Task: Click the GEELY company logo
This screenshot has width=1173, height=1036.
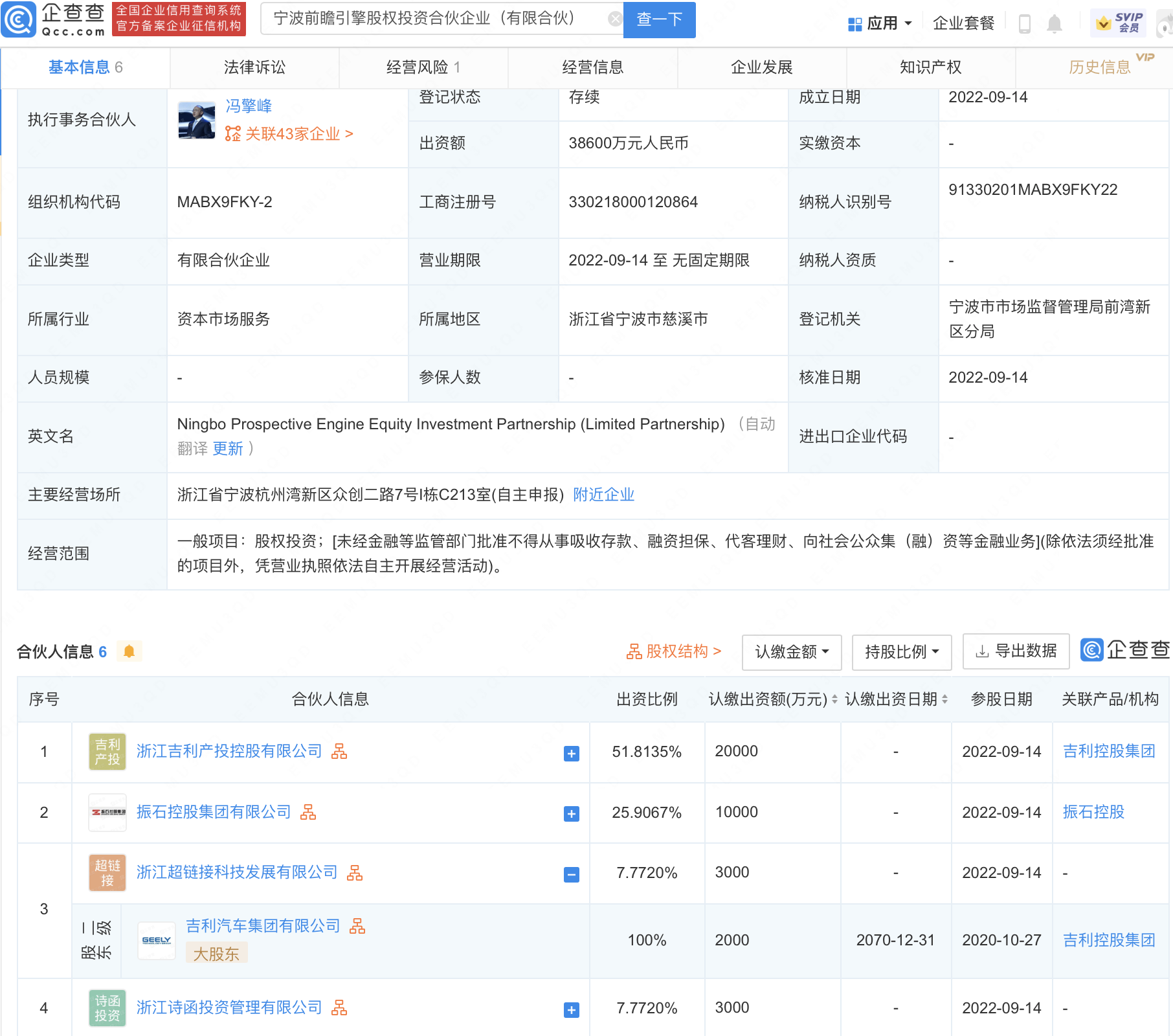Action: point(157,940)
